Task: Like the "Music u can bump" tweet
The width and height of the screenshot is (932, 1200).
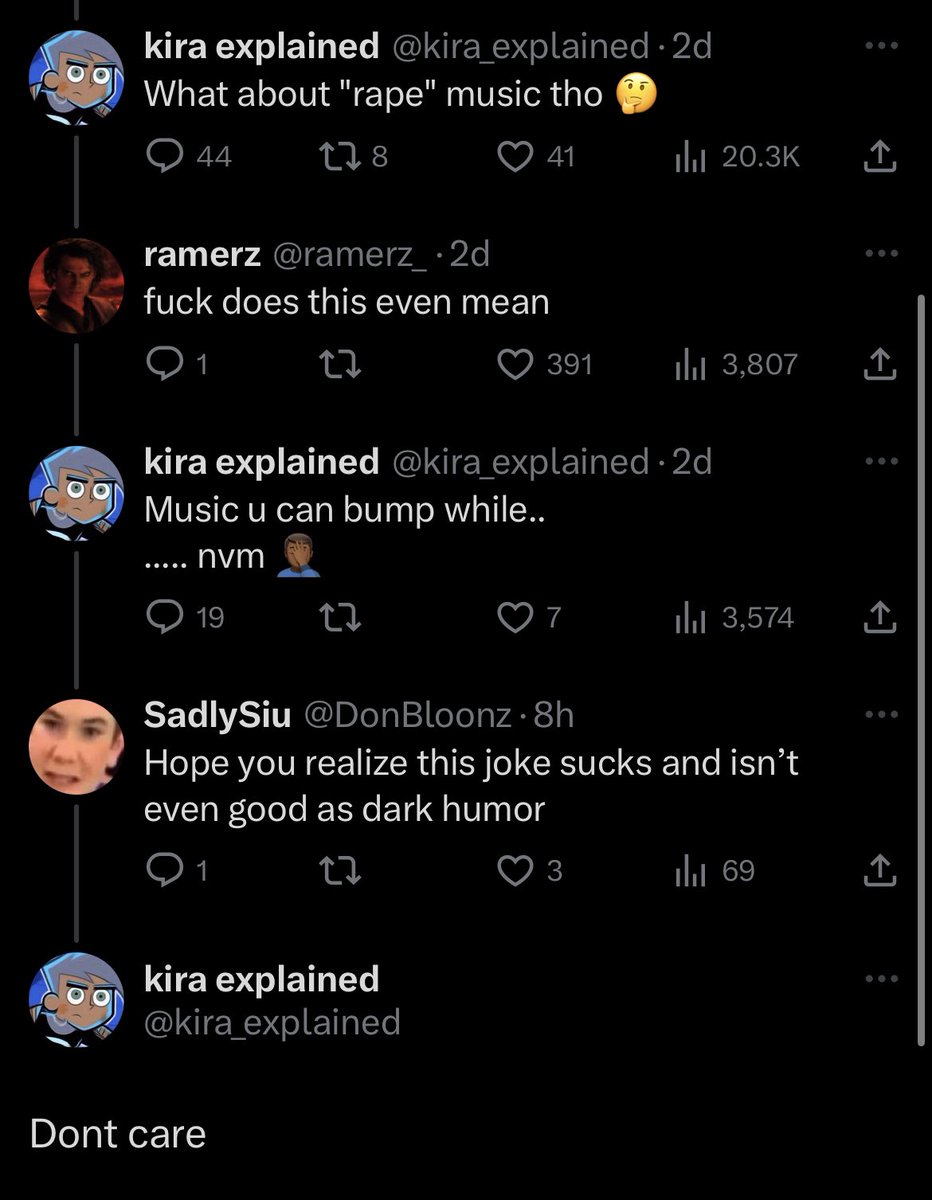Action: tap(527, 618)
